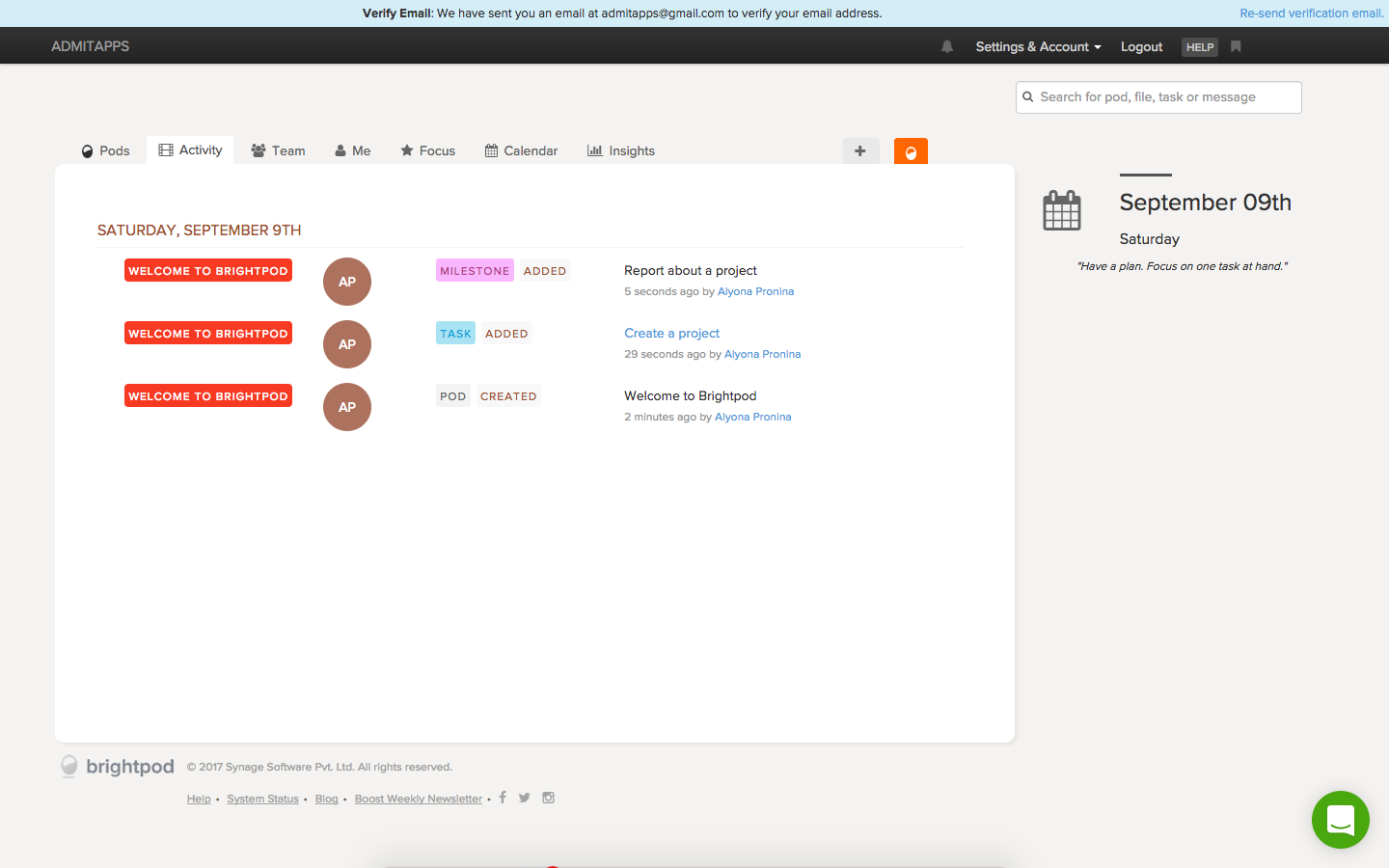Open the Insights tab
Screen dimensions: 1389x868
621,150
